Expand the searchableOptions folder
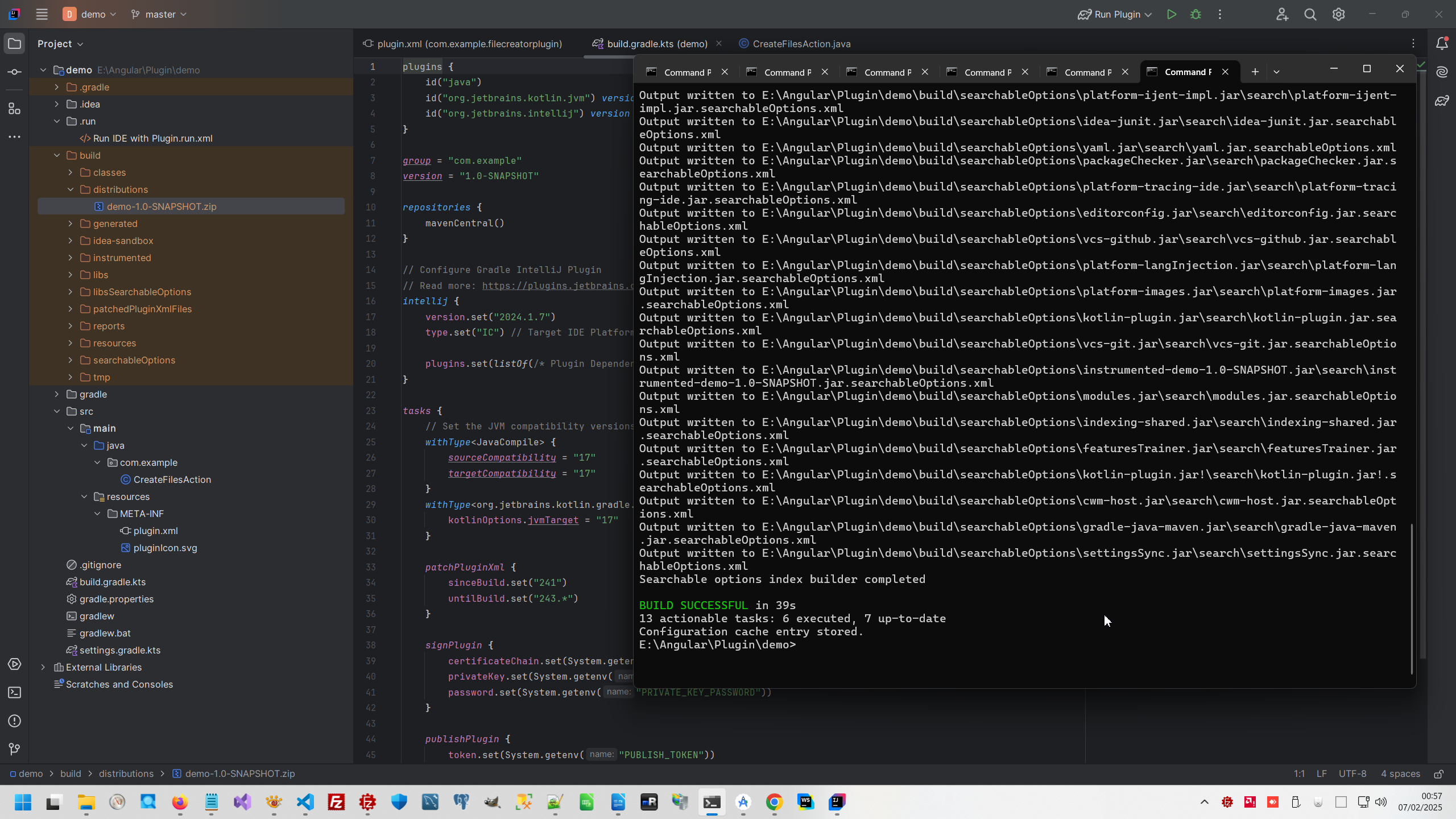 tap(71, 360)
